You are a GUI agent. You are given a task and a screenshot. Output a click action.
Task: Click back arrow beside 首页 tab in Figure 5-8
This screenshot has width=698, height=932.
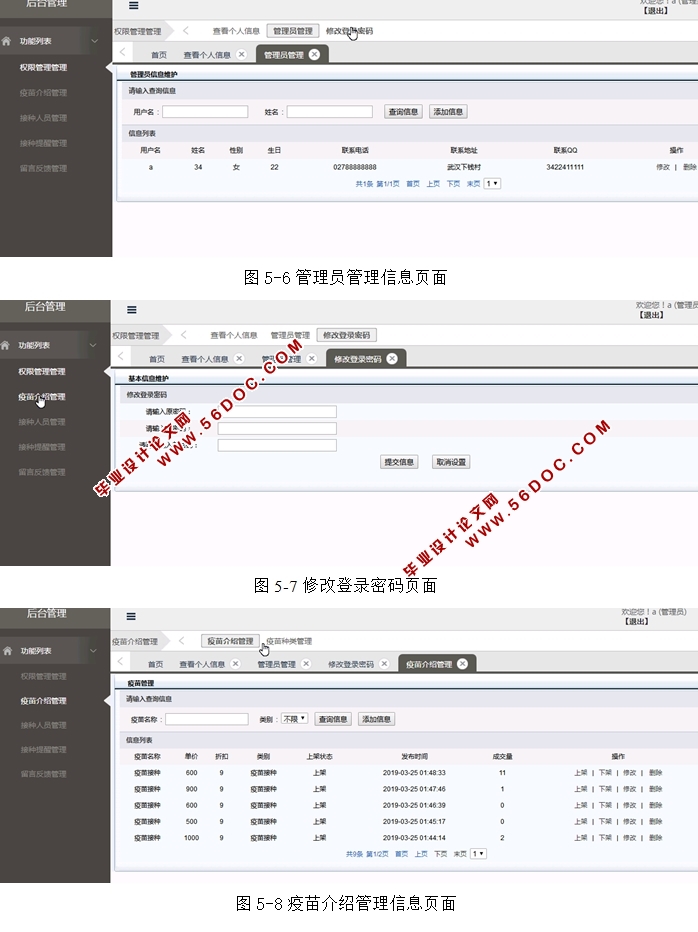(x=121, y=661)
